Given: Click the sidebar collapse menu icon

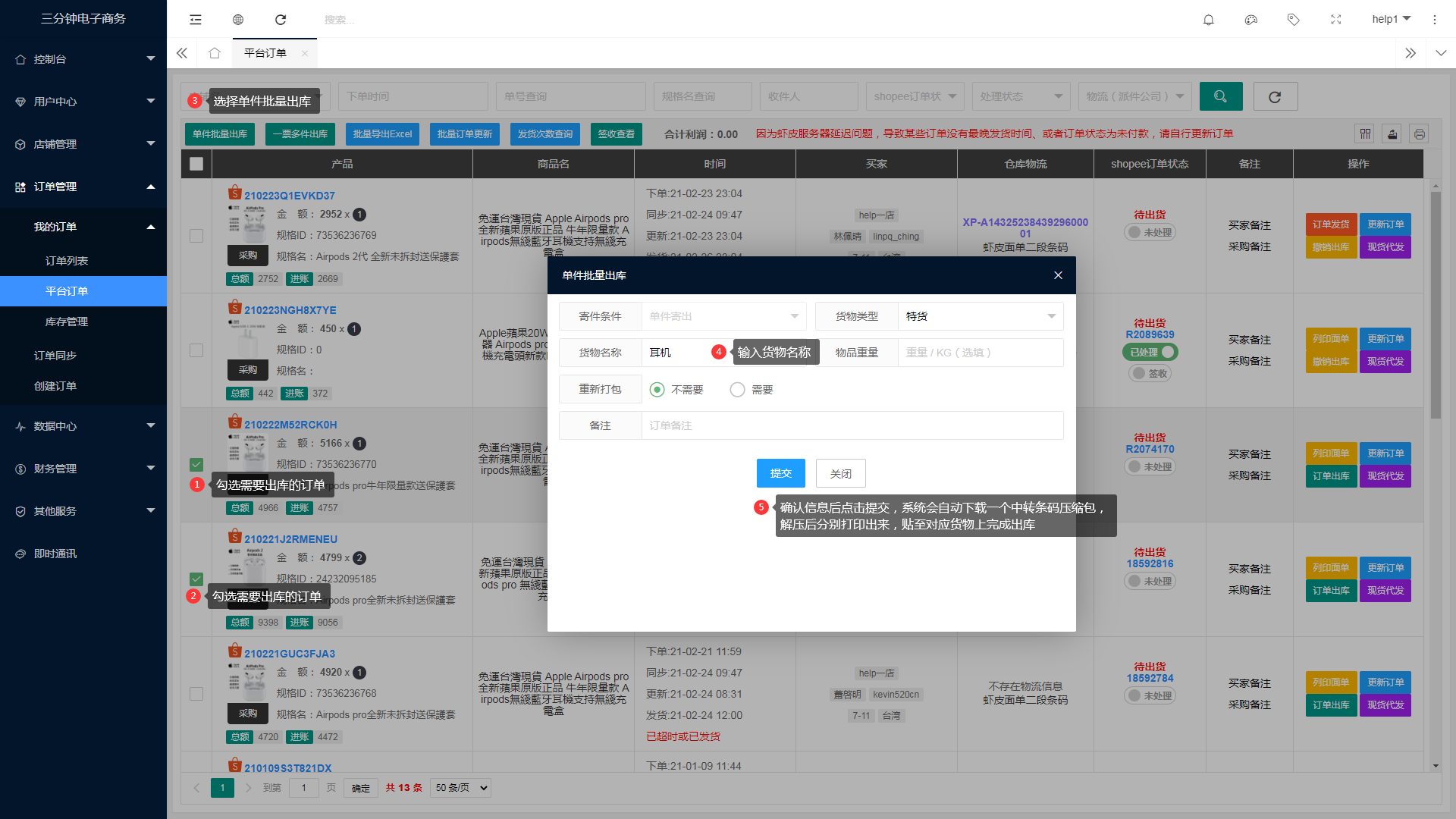Looking at the screenshot, I should tap(196, 20).
